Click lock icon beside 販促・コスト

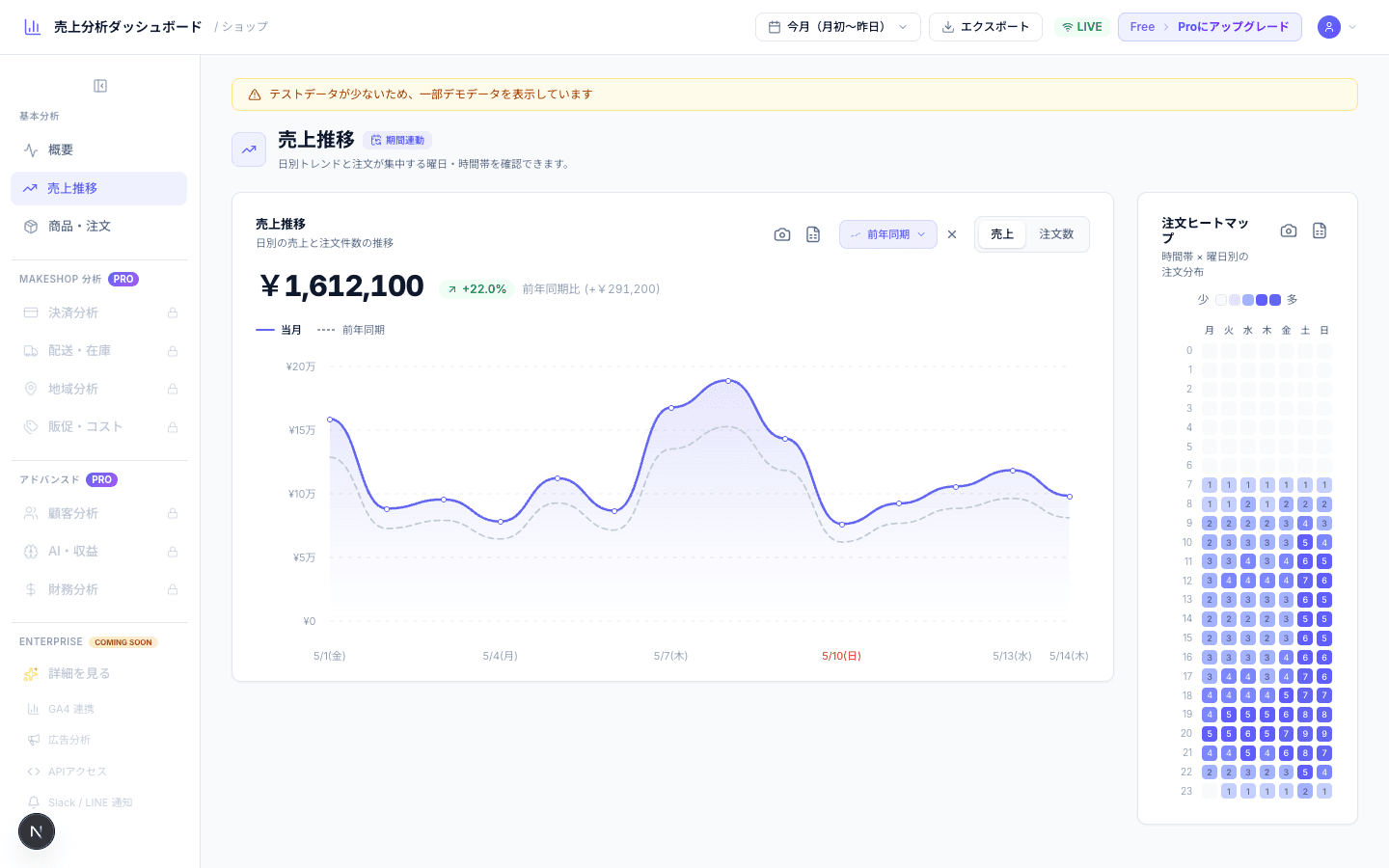tap(173, 427)
